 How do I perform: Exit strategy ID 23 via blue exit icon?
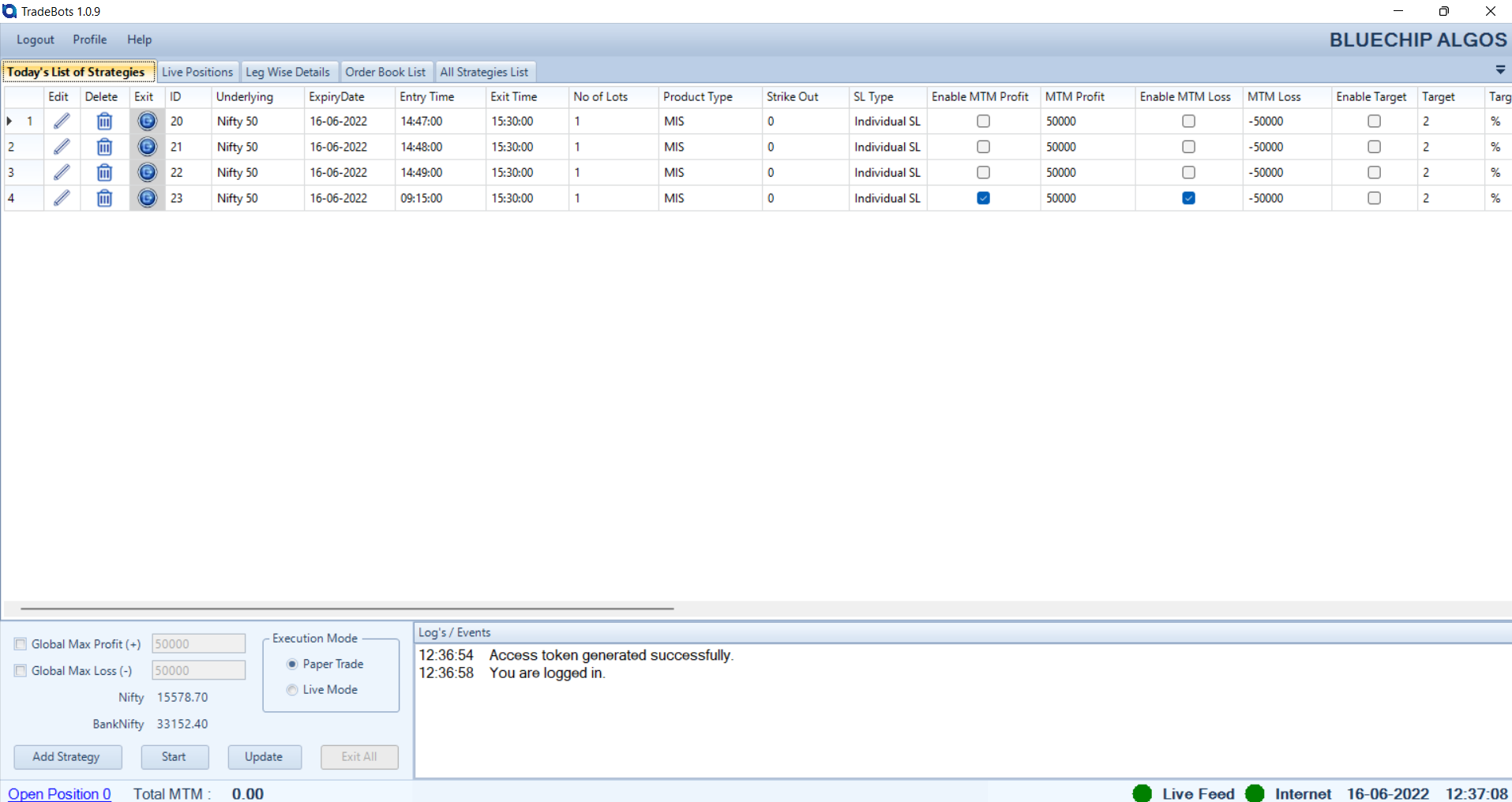pyautogui.click(x=147, y=198)
